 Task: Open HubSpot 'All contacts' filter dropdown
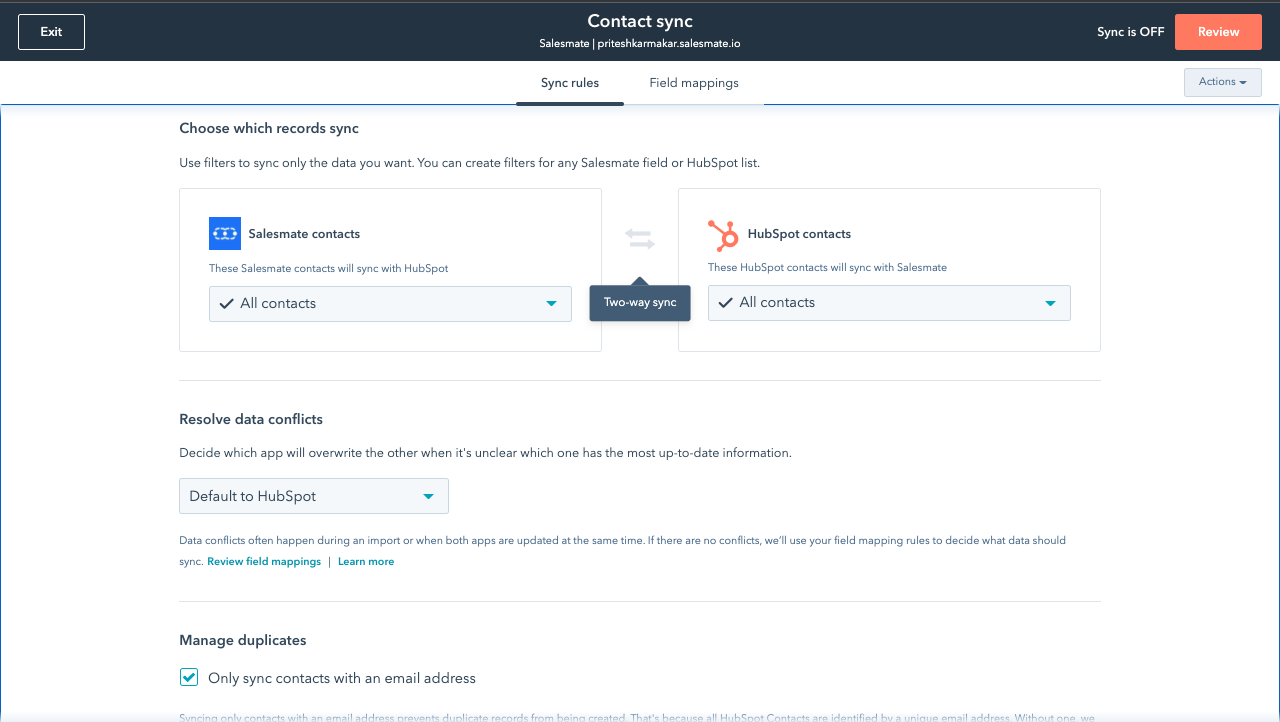889,303
